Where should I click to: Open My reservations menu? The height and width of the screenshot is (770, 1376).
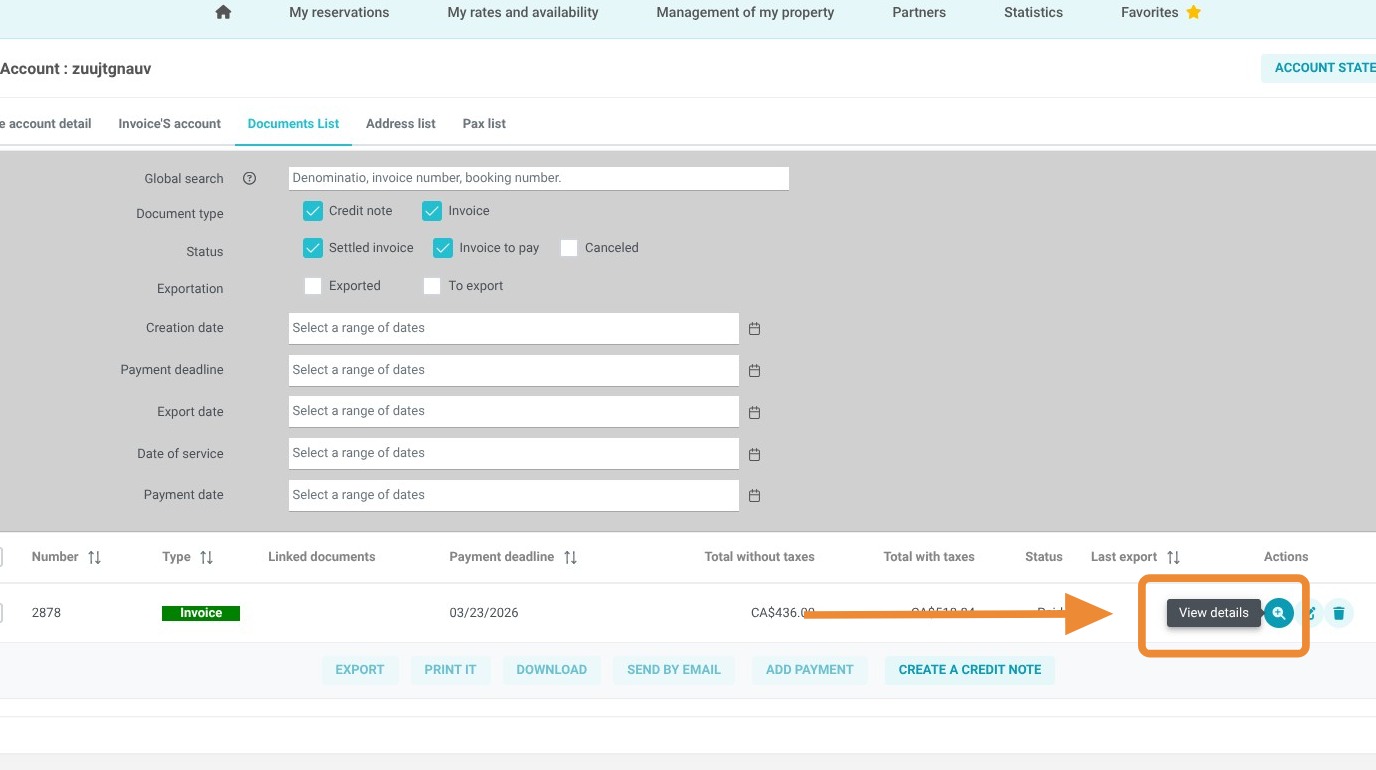pos(339,12)
